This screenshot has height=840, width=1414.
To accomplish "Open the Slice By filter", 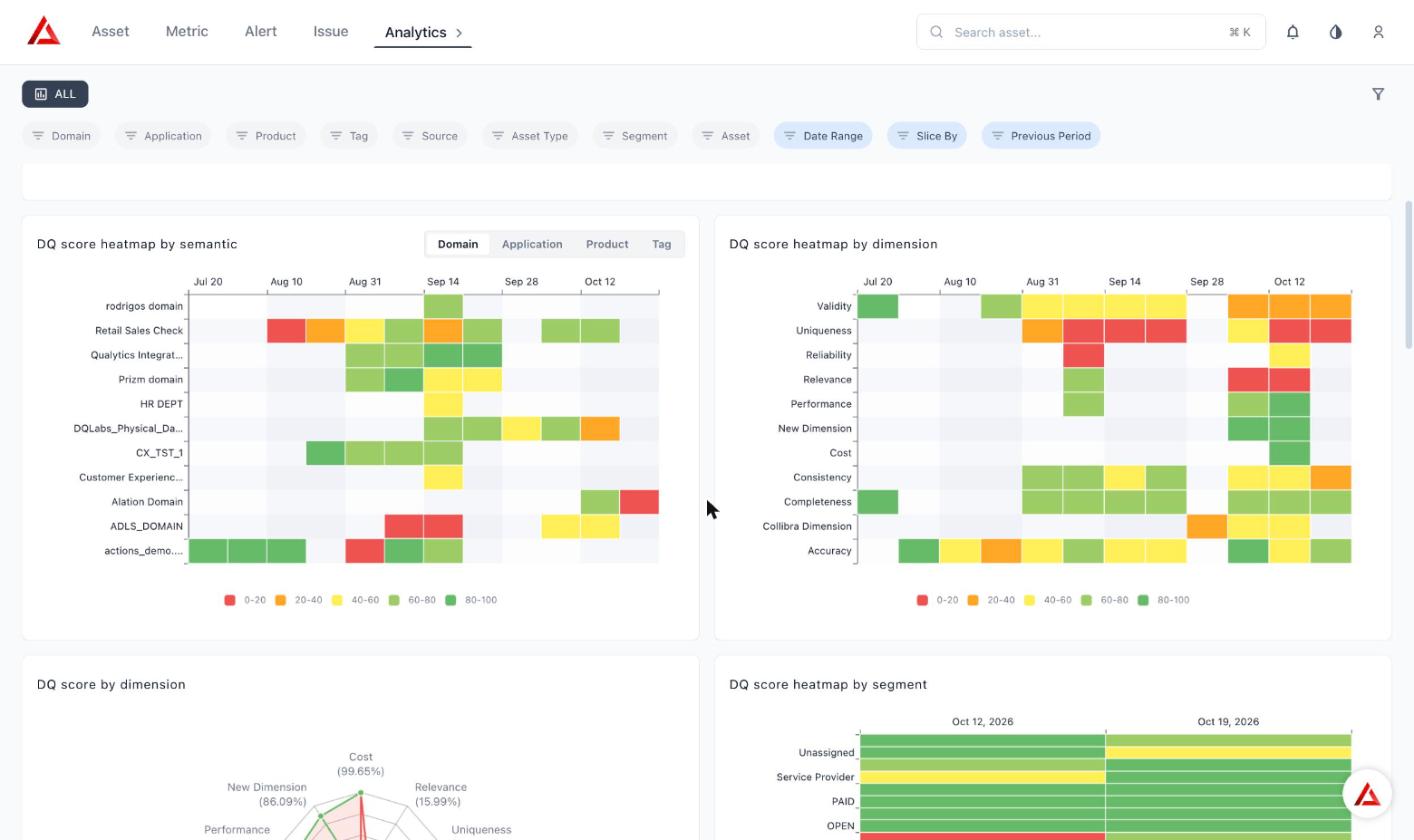I will pyautogui.click(x=927, y=136).
